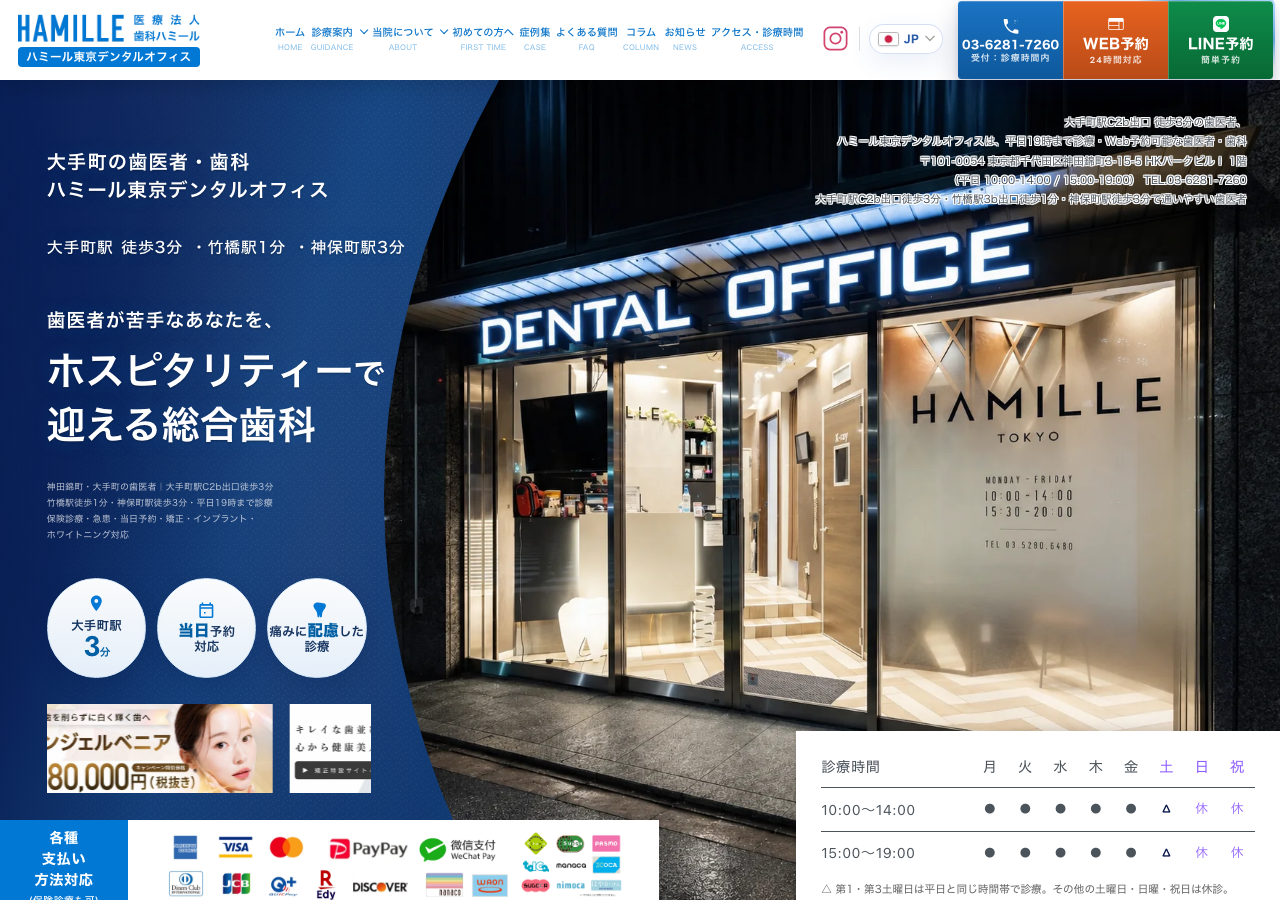Click the QUICPay payment logo

pyautogui.click(x=284, y=885)
